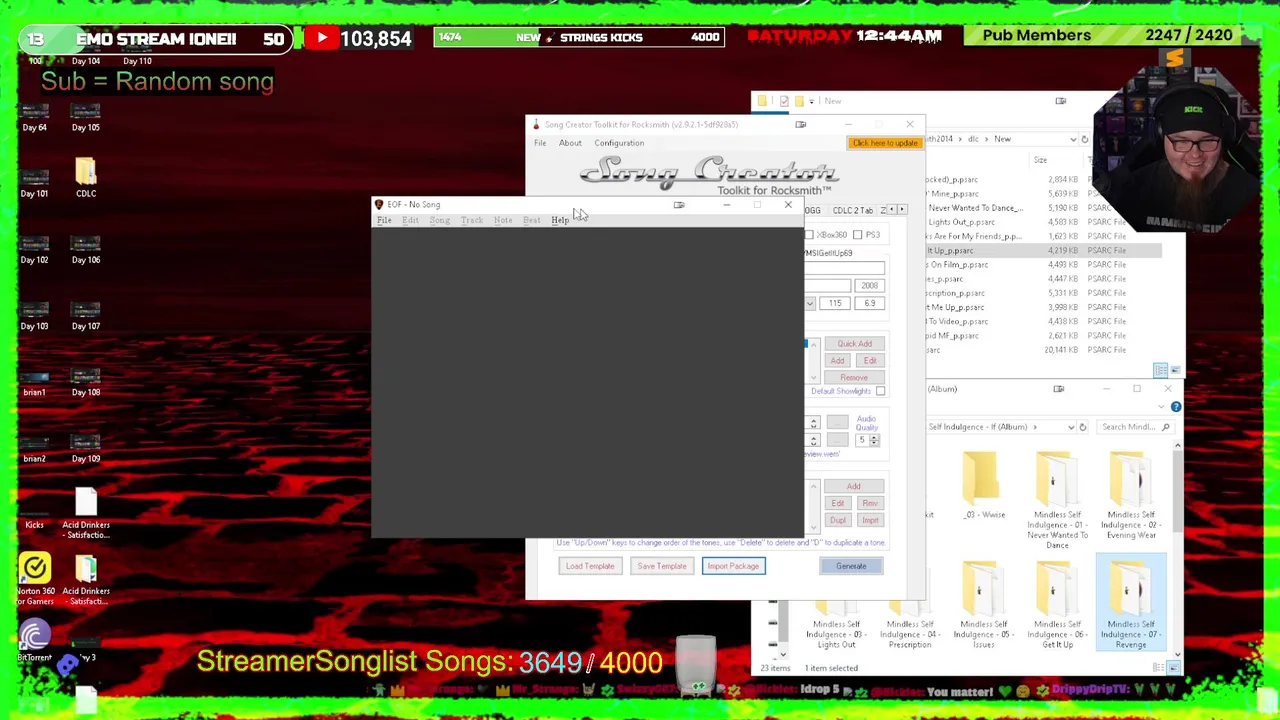
Task: Adjust the Audio Quality stepper
Action: [873, 440]
